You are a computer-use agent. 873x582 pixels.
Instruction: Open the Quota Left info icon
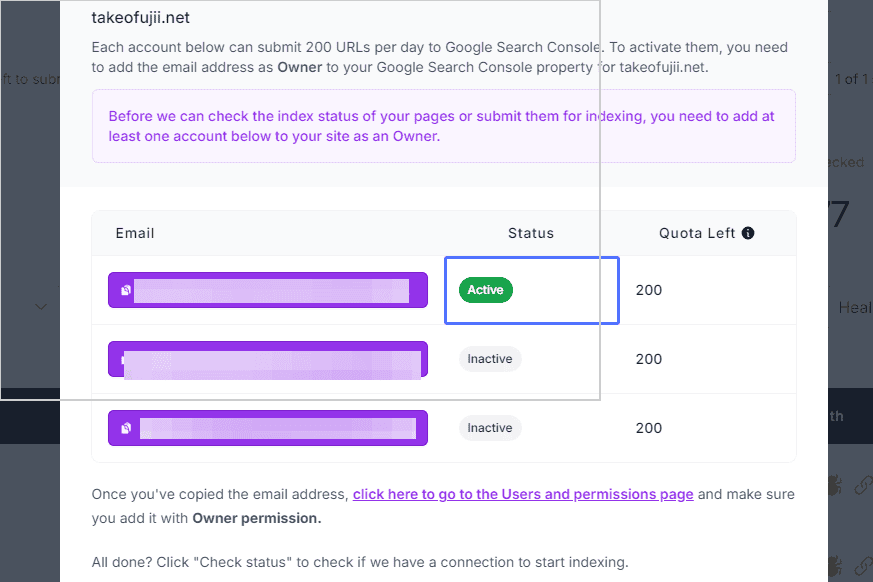pyautogui.click(x=748, y=233)
